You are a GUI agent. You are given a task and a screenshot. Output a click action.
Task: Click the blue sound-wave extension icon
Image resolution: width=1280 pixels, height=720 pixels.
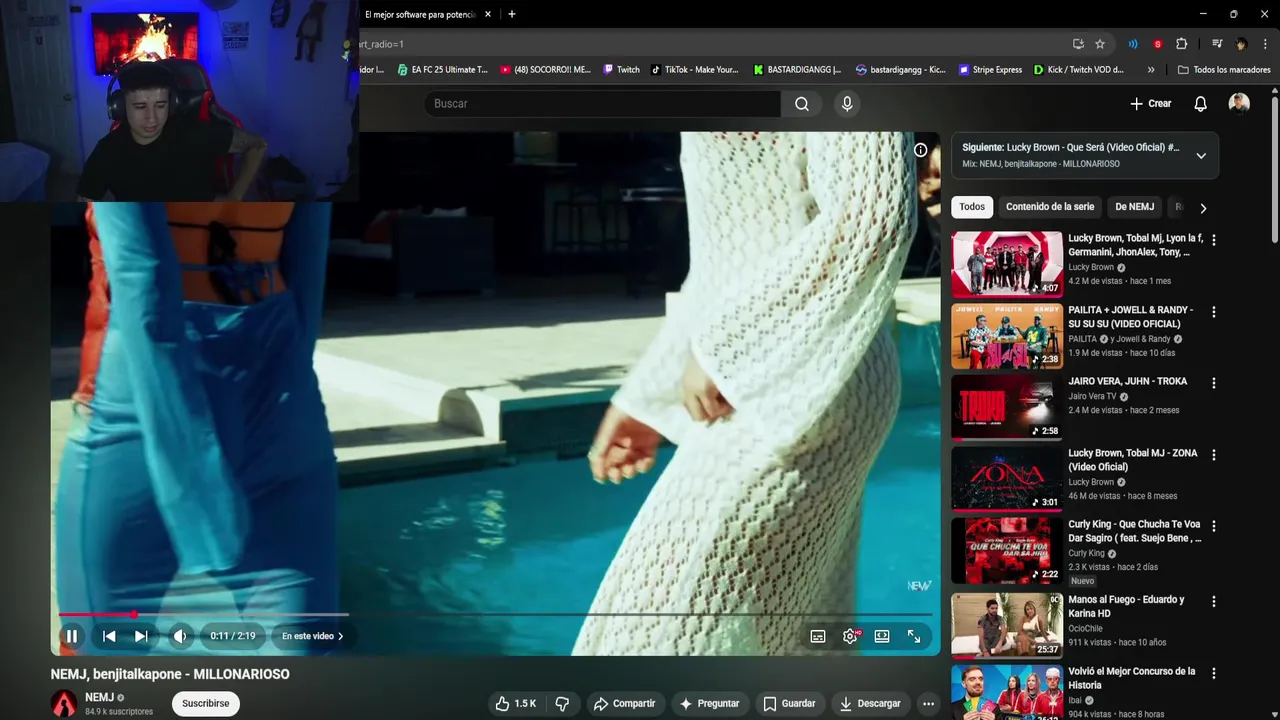click(1133, 44)
